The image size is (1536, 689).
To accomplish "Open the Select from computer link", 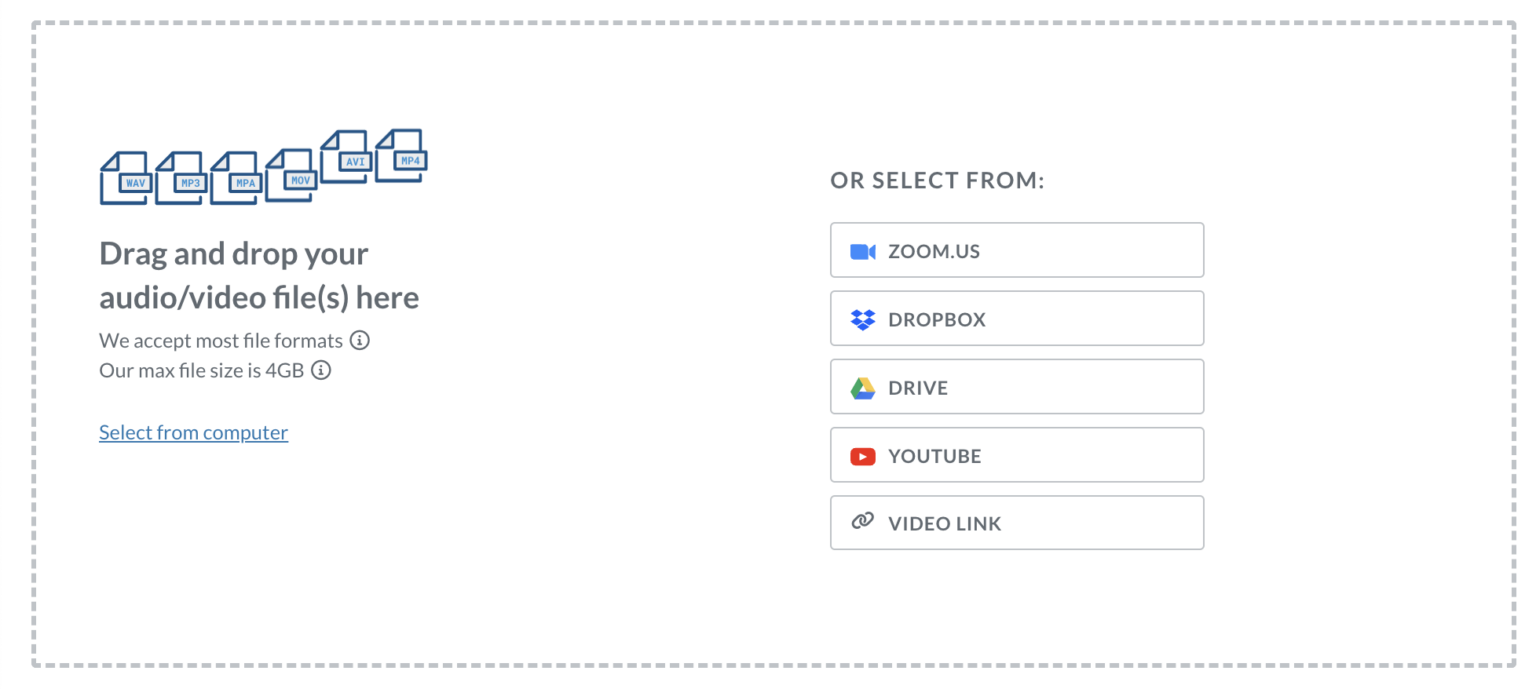I will (x=193, y=432).
